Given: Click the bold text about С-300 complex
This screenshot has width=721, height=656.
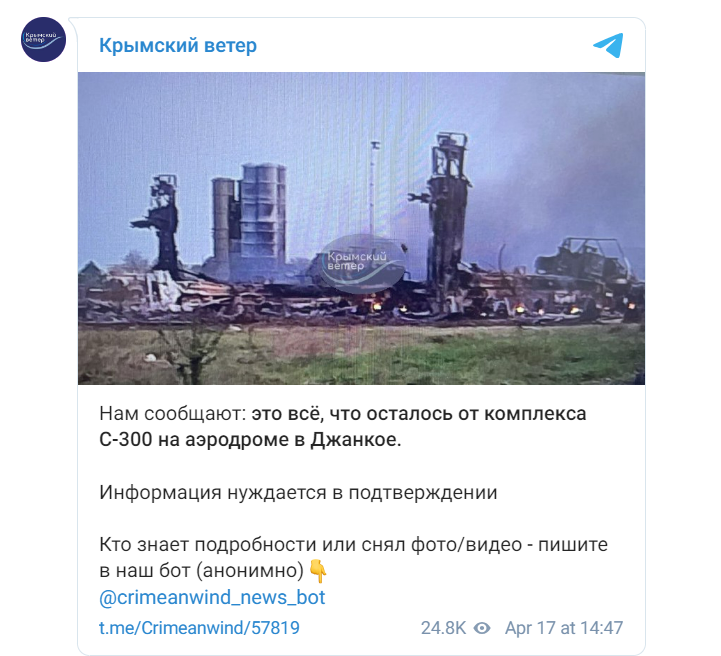Looking at the screenshot, I should (343, 427).
